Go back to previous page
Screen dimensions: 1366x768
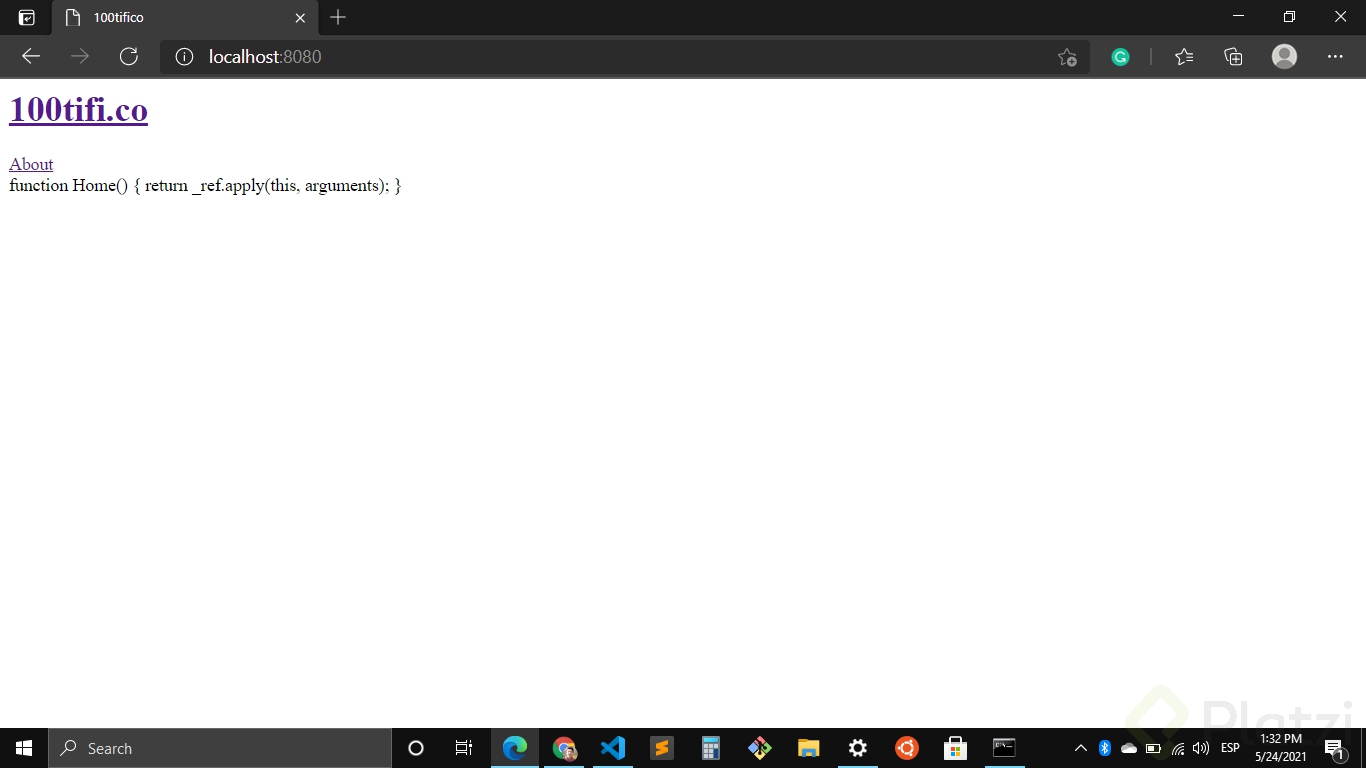(31, 57)
